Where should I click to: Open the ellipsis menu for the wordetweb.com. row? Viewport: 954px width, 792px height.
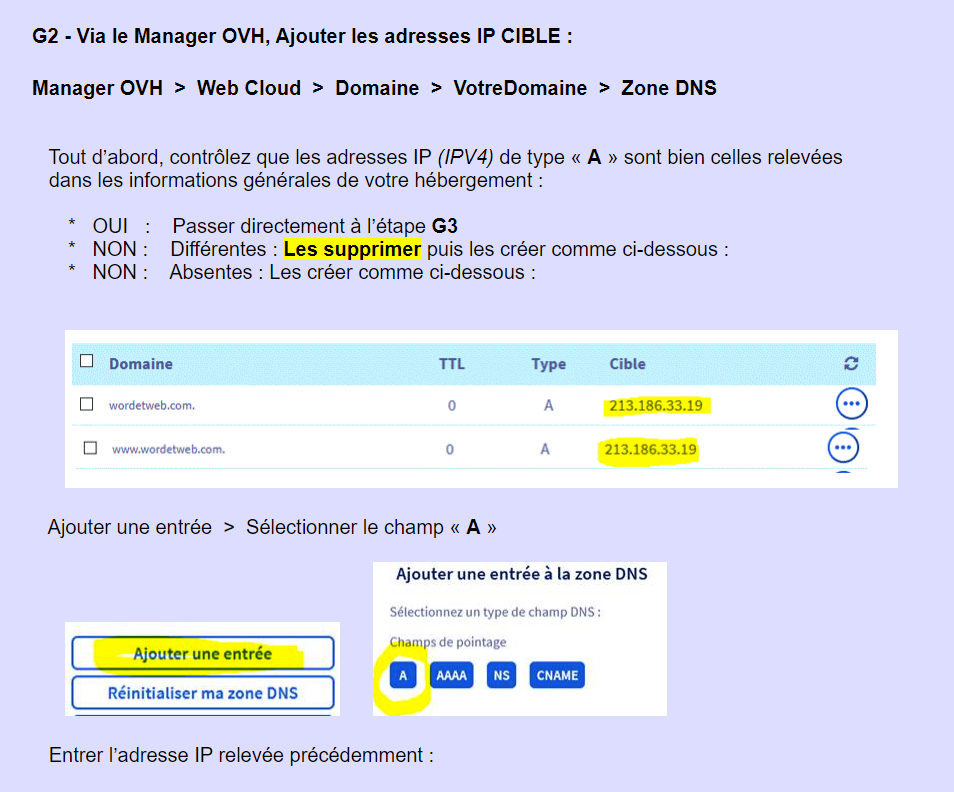[x=851, y=404]
